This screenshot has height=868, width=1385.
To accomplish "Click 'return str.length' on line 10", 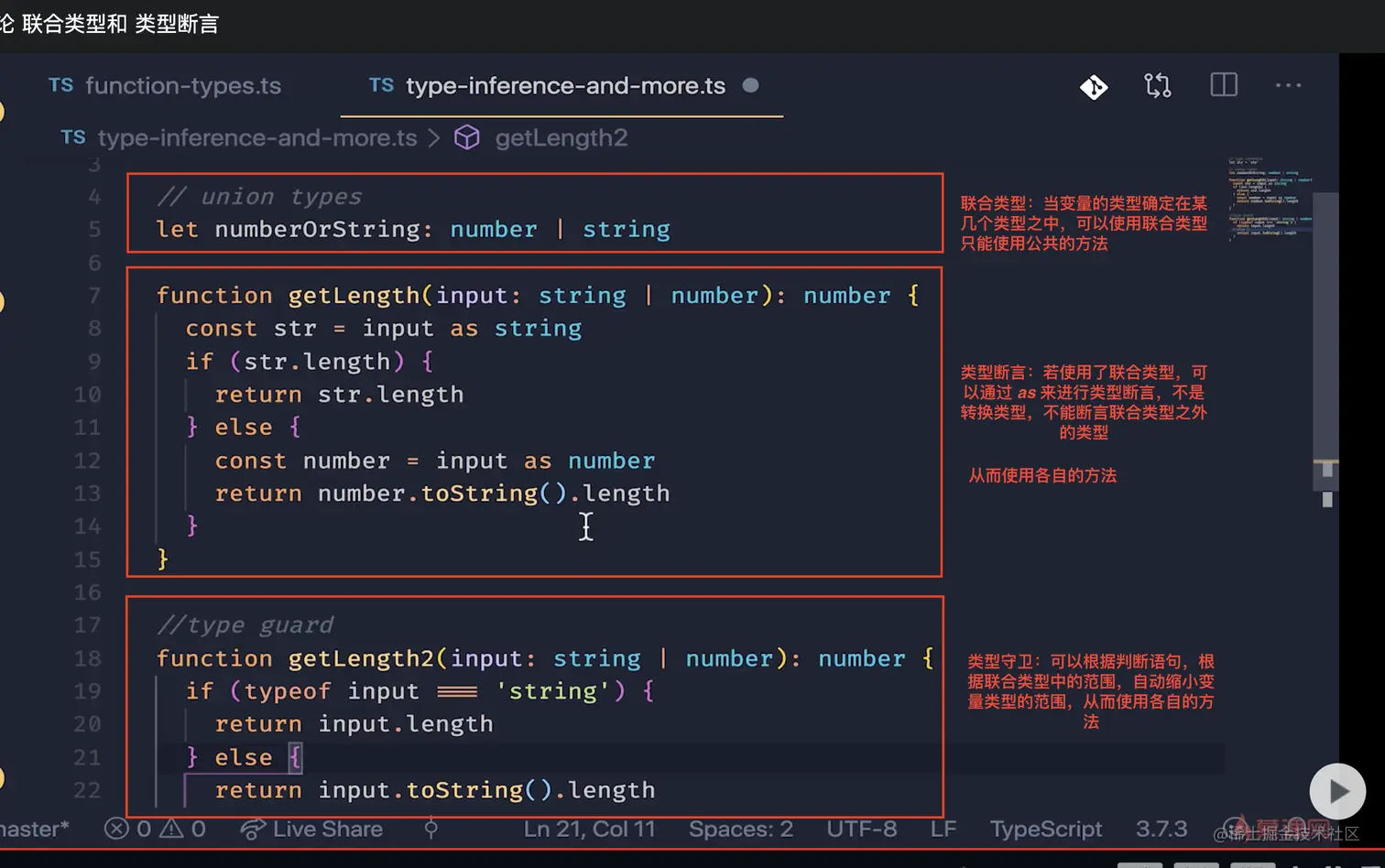I will tap(339, 395).
